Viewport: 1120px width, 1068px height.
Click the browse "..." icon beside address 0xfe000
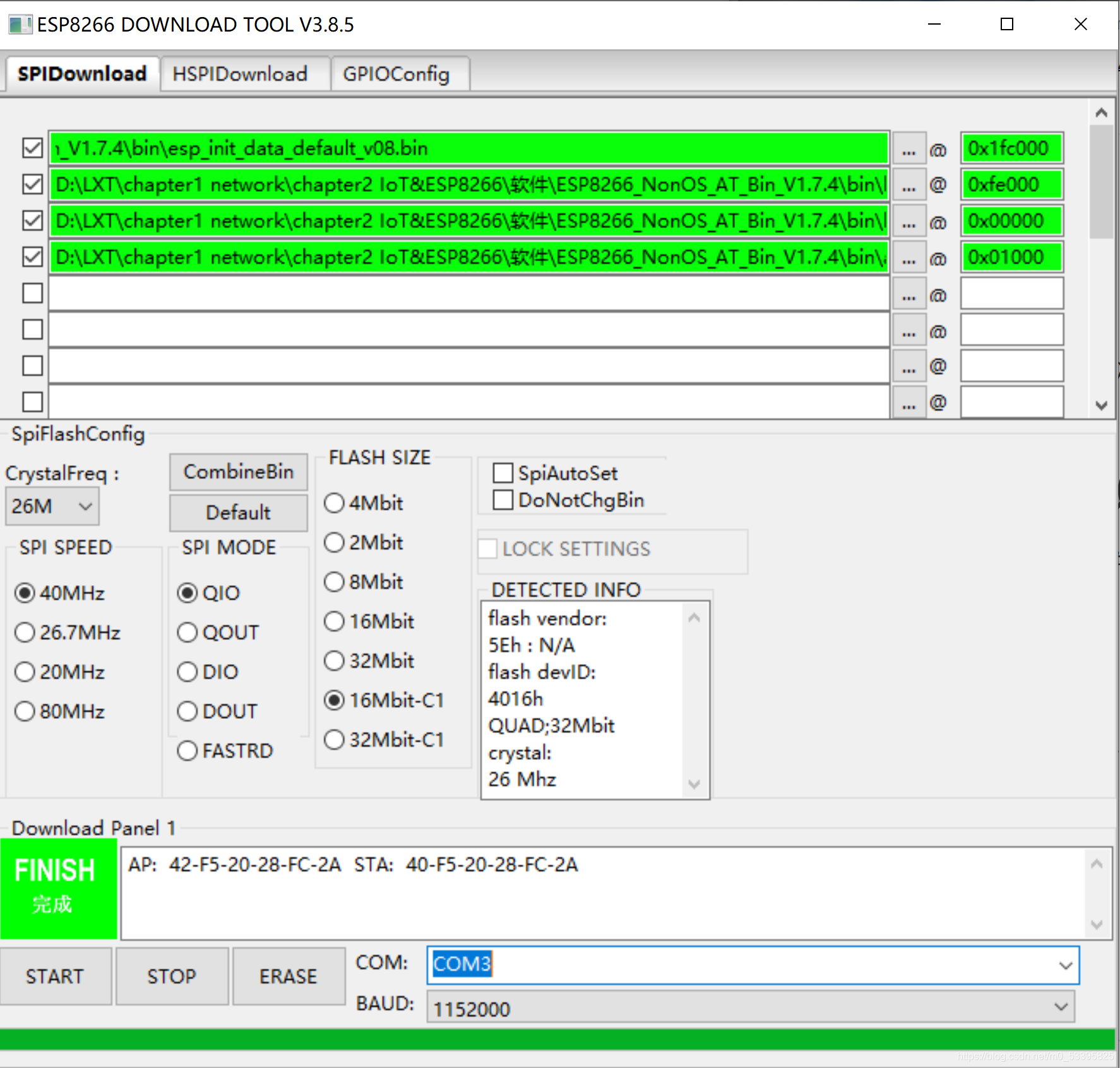coord(909,184)
